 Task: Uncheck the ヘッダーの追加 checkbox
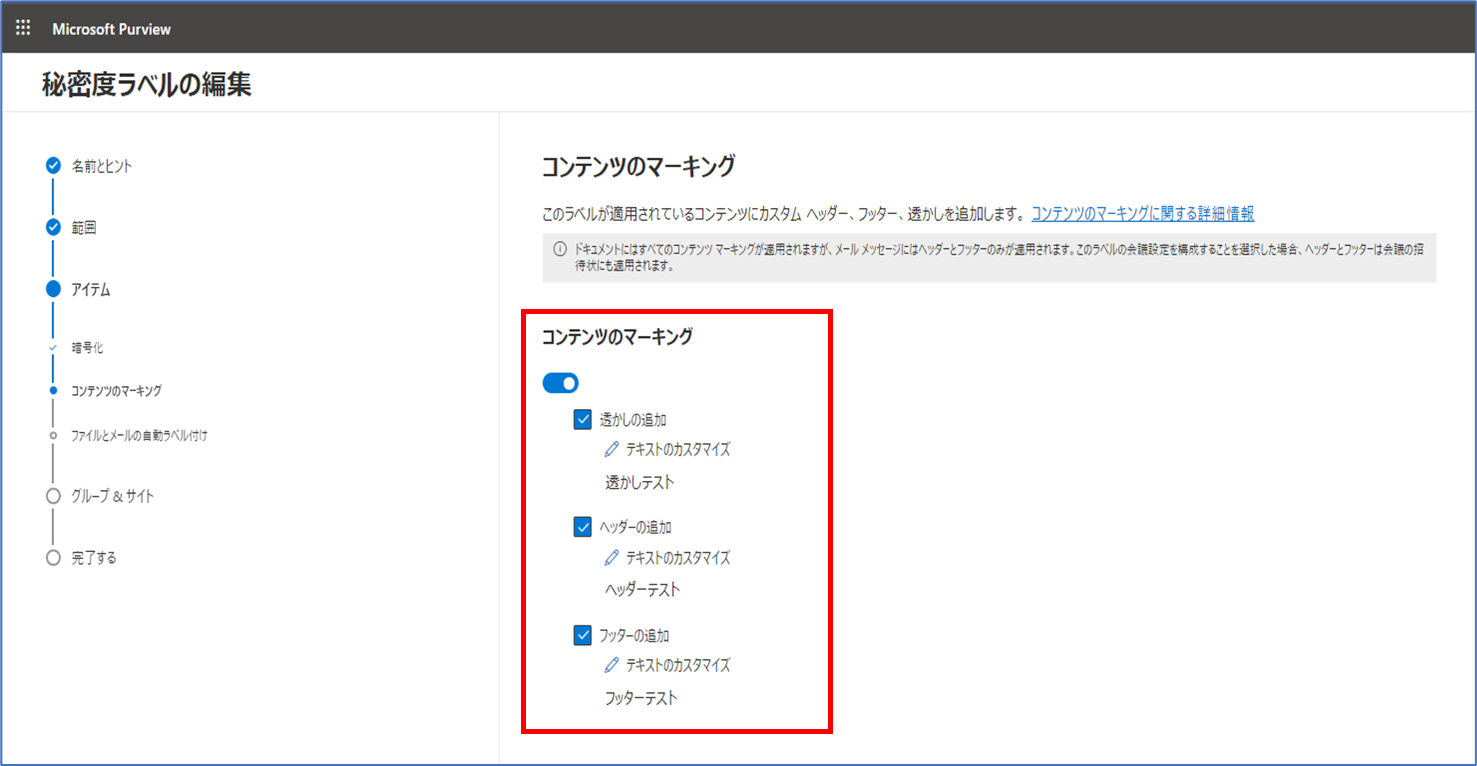pyautogui.click(x=583, y=527)
